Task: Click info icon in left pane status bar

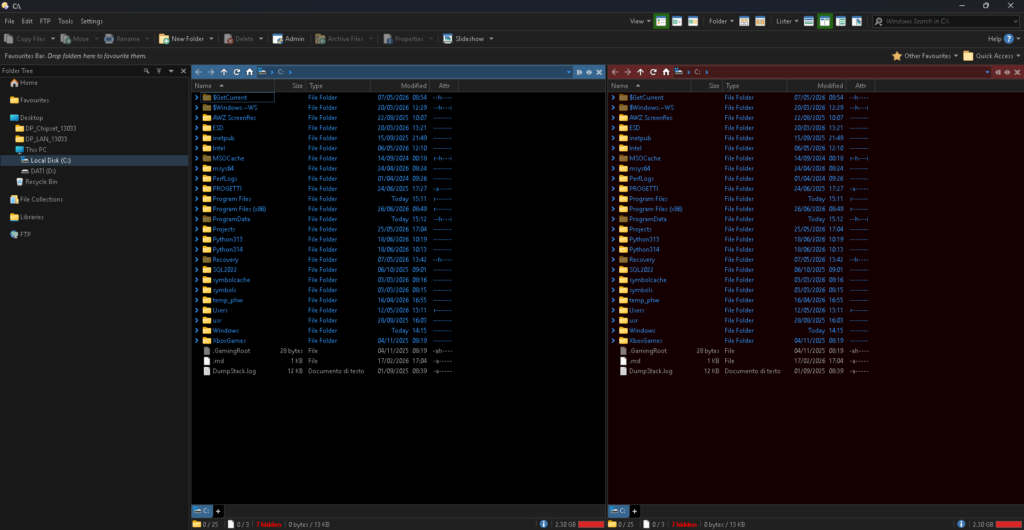Action: [543, 524]
